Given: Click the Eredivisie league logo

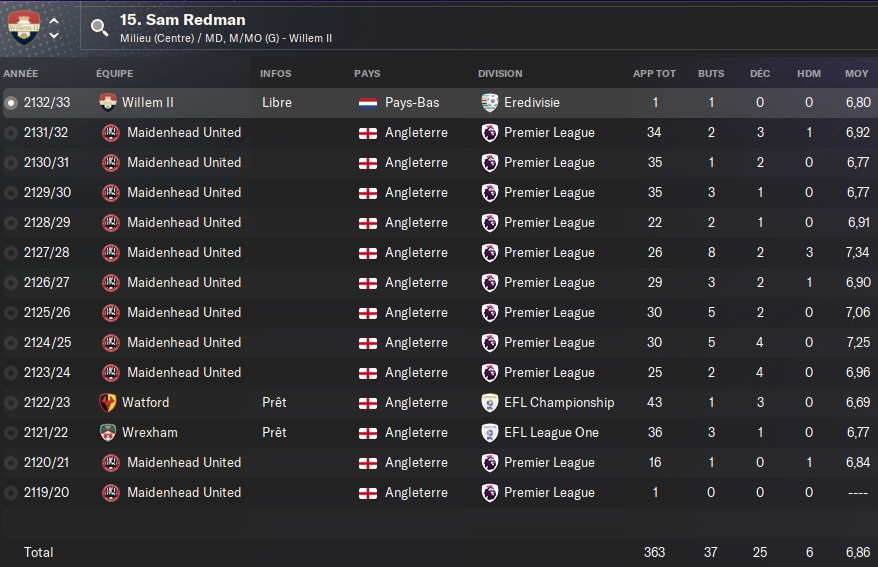Looking at the screenshot, I should click(489, 102).
